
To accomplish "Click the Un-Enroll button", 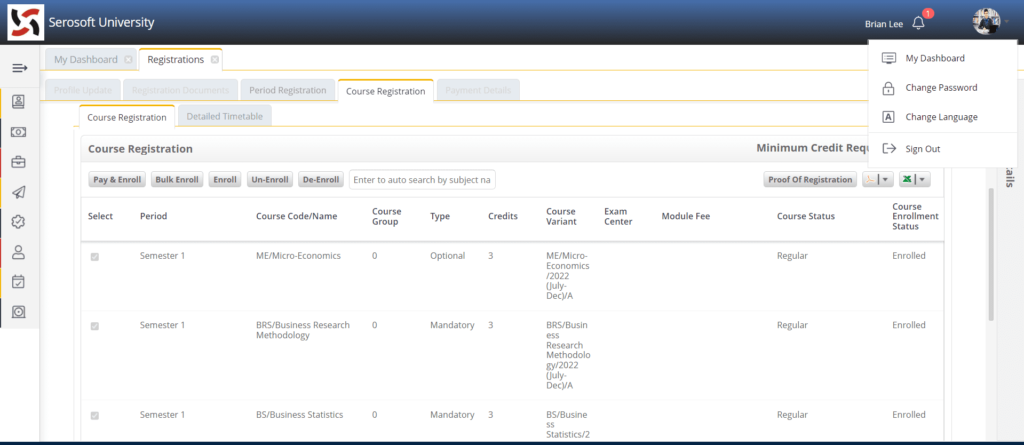I will (x=270, y=180).
